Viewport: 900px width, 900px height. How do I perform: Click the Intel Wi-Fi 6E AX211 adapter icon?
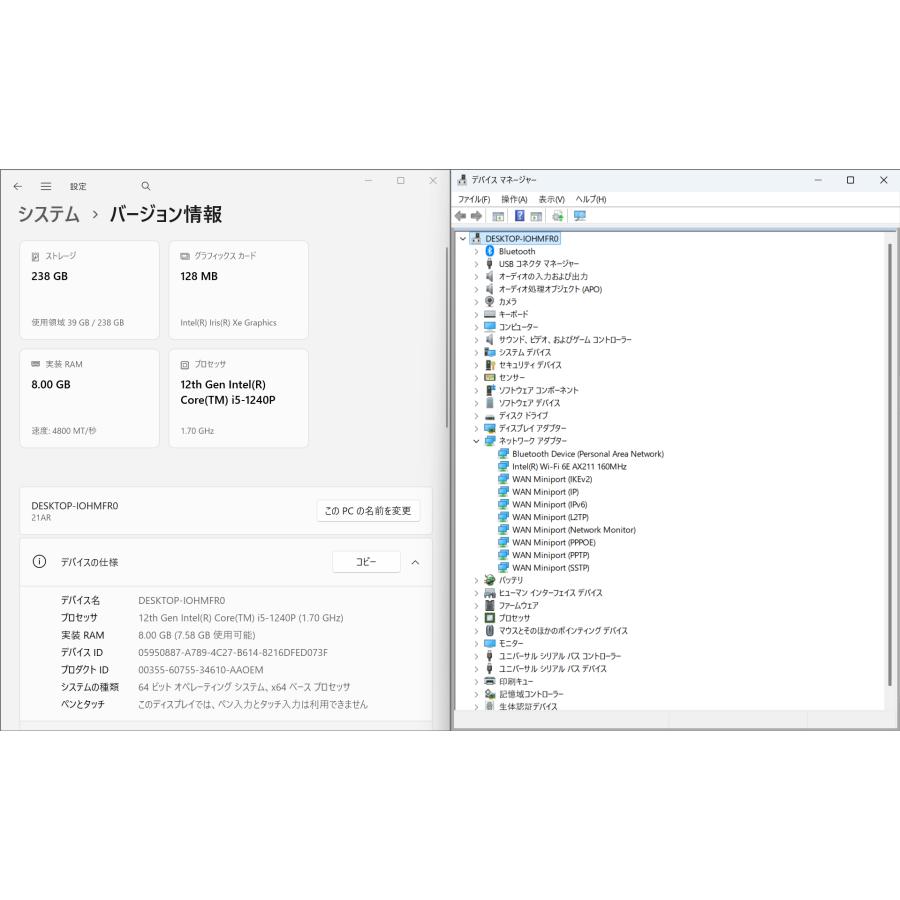tap(503, 466)
